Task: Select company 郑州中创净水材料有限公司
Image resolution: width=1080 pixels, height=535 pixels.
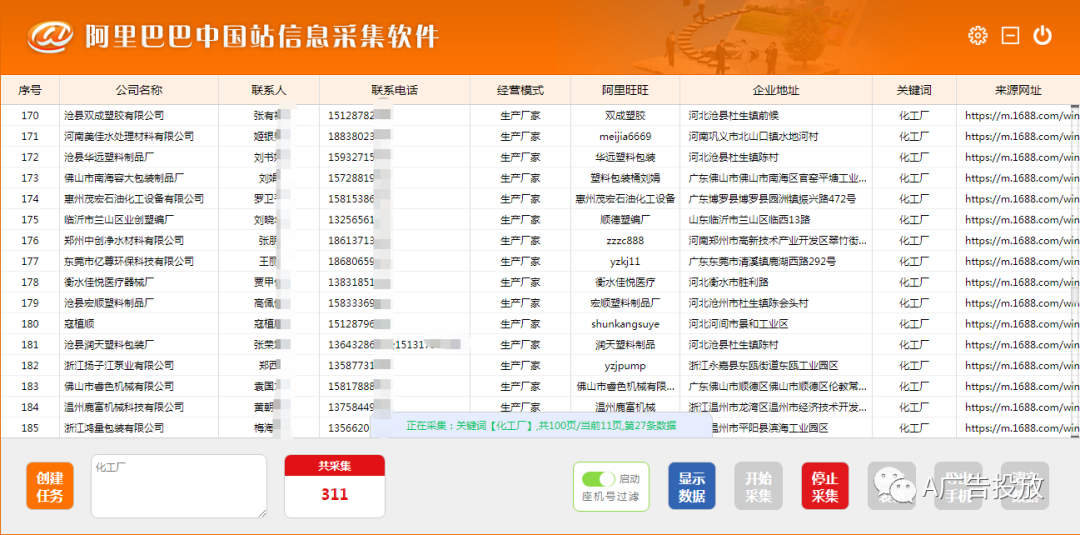Action: click(124, 240)
